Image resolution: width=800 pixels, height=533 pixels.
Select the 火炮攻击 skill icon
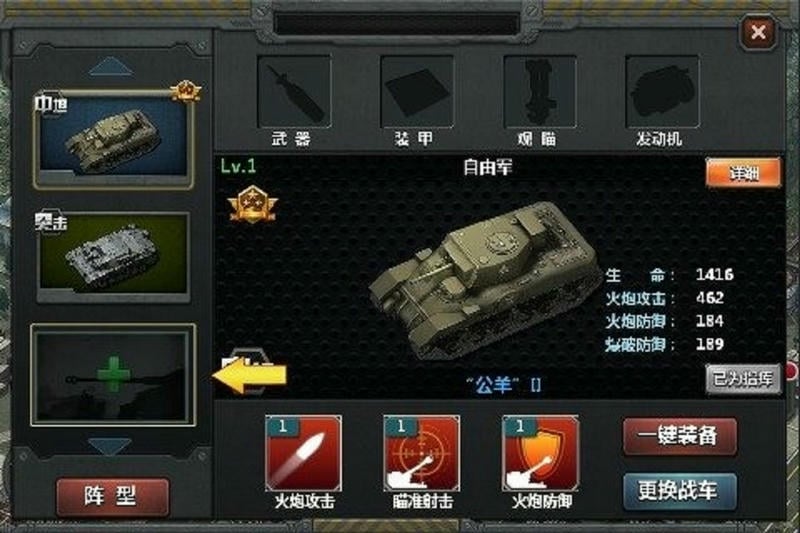(304, 453)
